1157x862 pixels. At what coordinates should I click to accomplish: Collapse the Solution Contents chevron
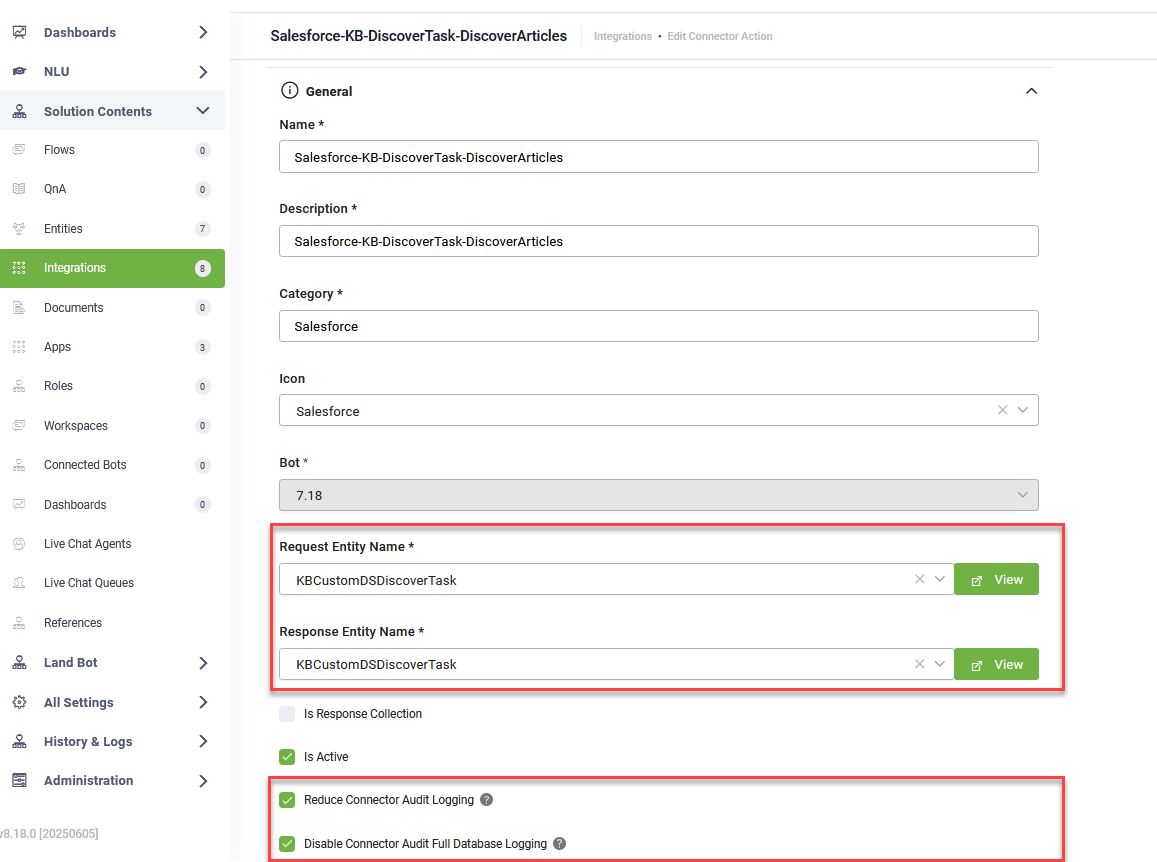pyautogui.click(x=203, y=111)
